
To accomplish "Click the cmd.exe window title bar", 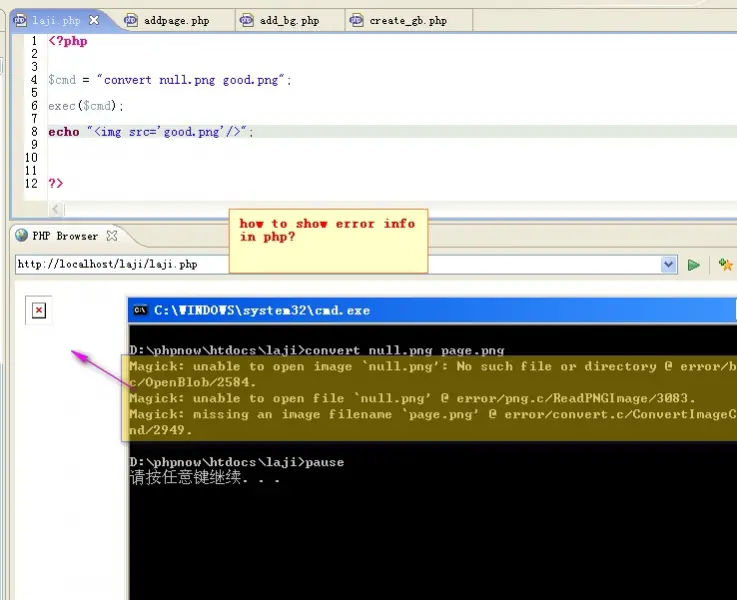I will tap(432, 310).
